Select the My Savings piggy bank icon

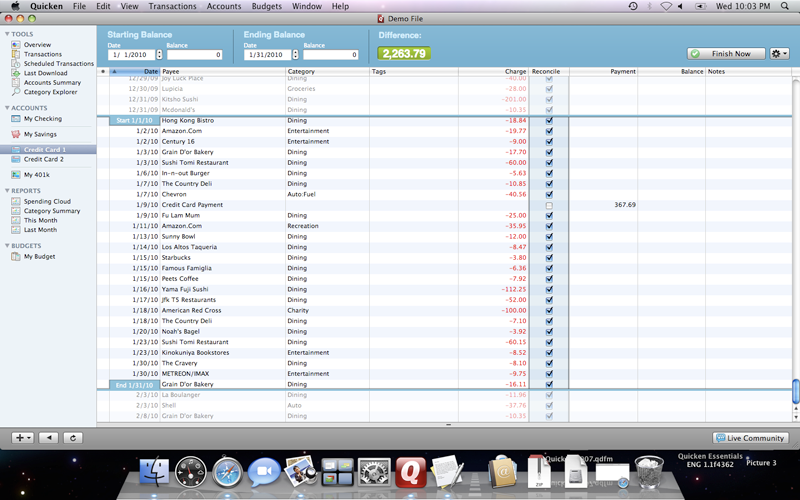click(x=16, y=134)
